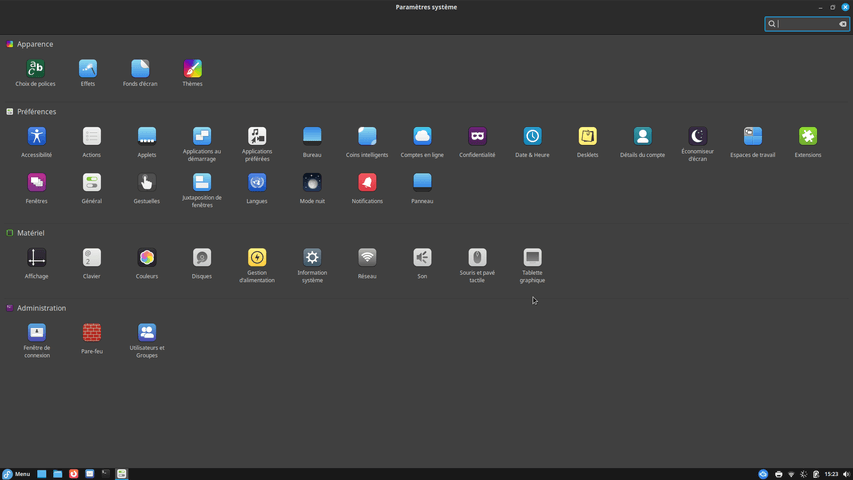
Task: Open Comptes en ligne
Action: [422, 143]
